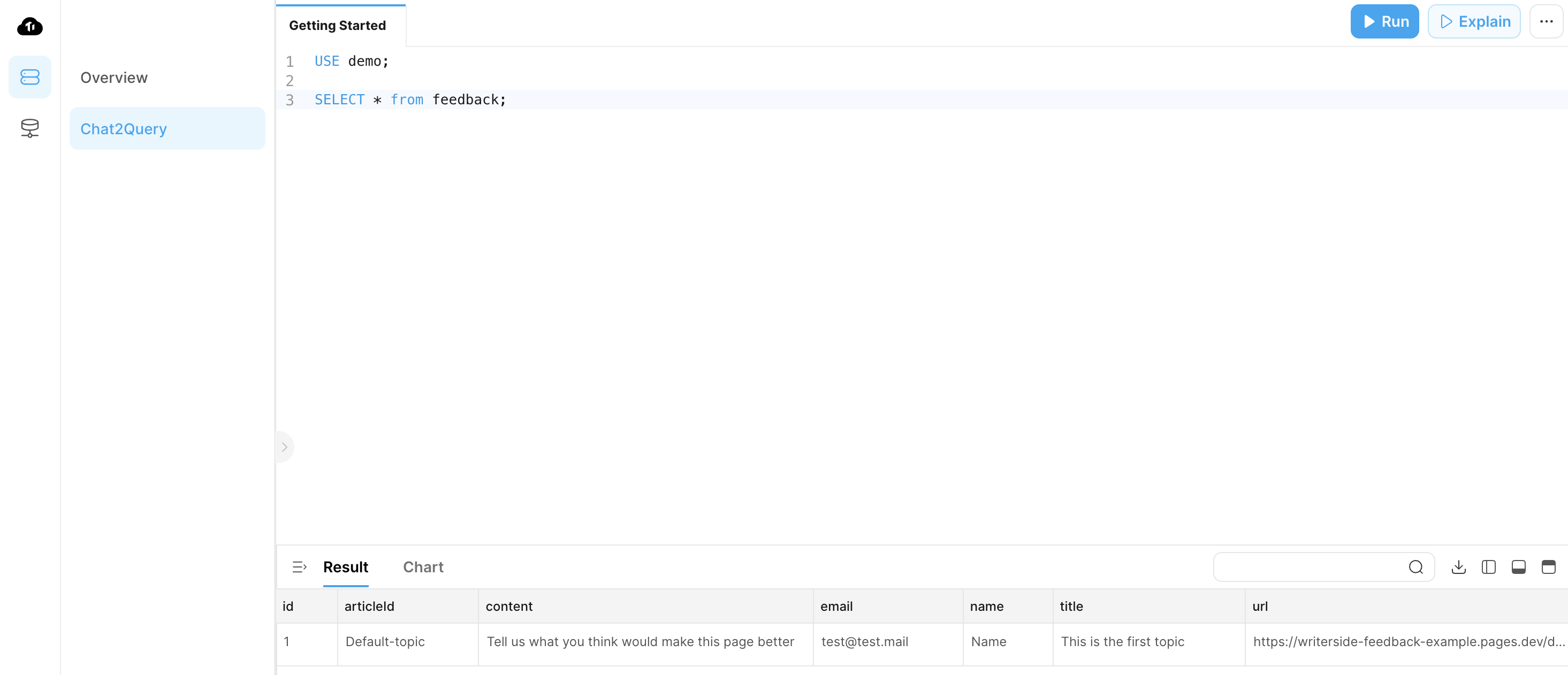
Task: Toggle the left split panel layout
Action: click(1488, 567)
